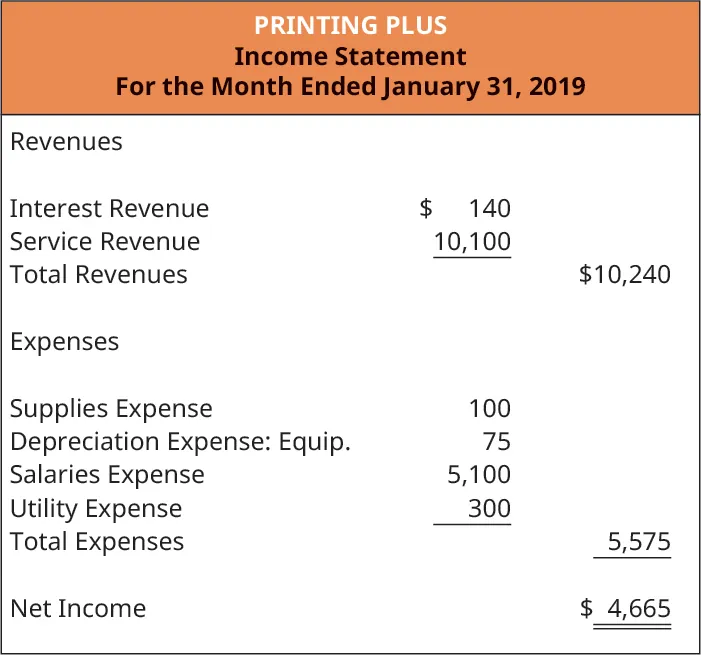This screenshot has width=701, height=655.
Task: Click the Supplies Expense label
Action: [x=111, y=409]
